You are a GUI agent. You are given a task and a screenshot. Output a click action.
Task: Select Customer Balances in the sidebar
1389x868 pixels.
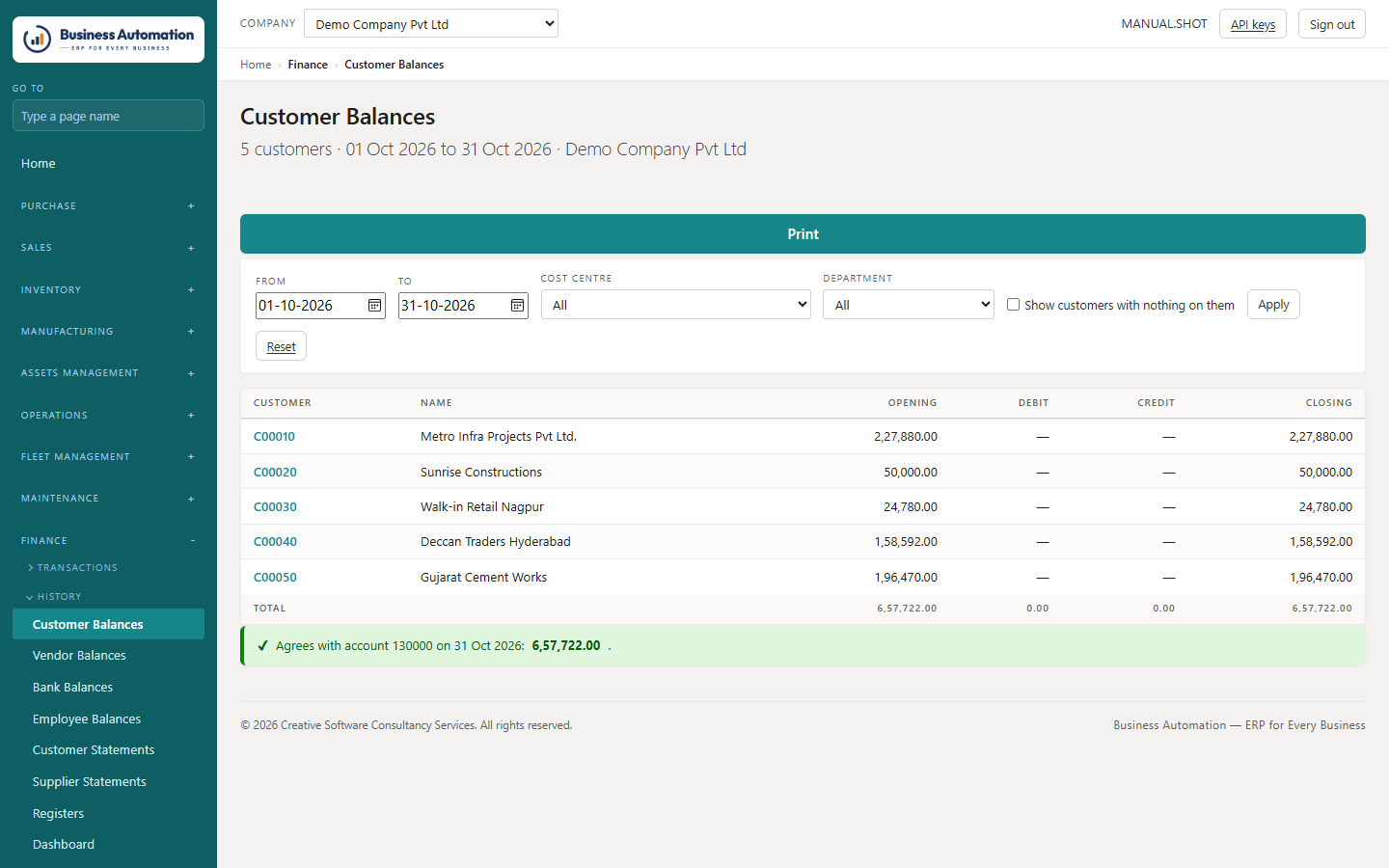point(108,624)
